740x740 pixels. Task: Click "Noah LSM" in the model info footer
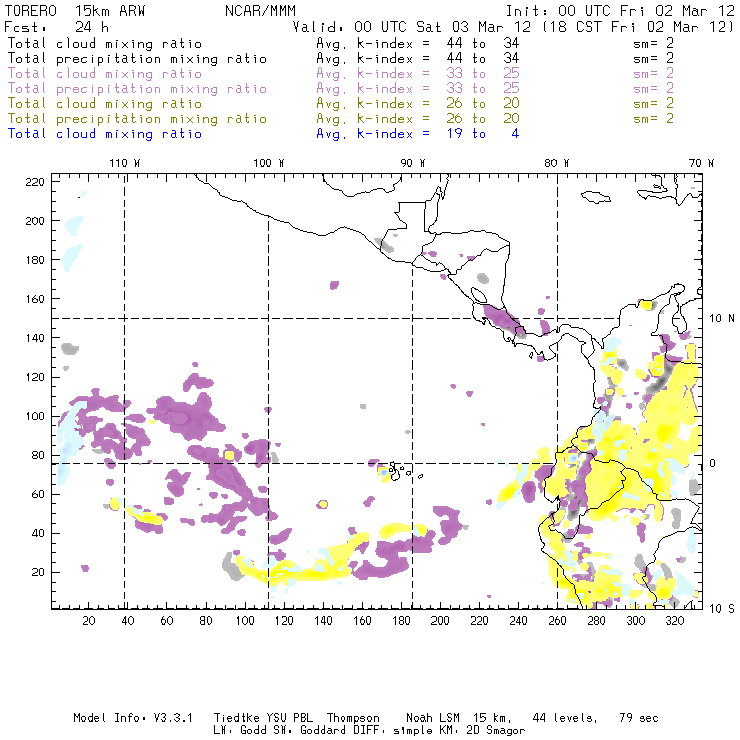pyautogui.click(x=433, y=718)
